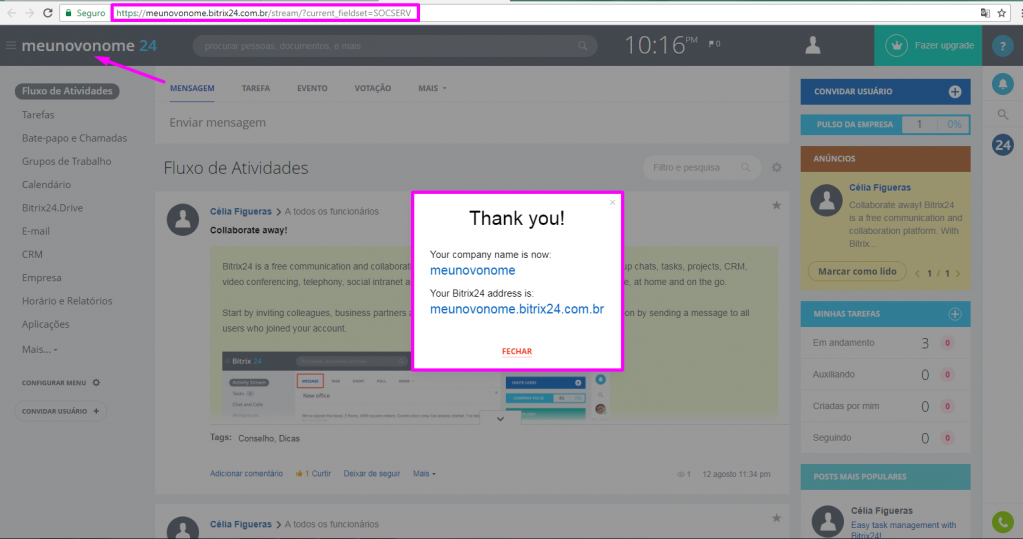Click the right sidebar search icon
The height and width of the screenshot is (539, 1023).
point(1003,115)
